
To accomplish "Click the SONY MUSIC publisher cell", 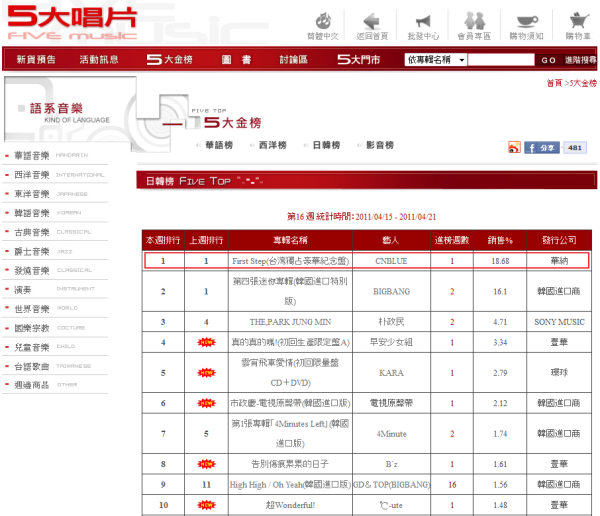I will [x=559, y=322].
